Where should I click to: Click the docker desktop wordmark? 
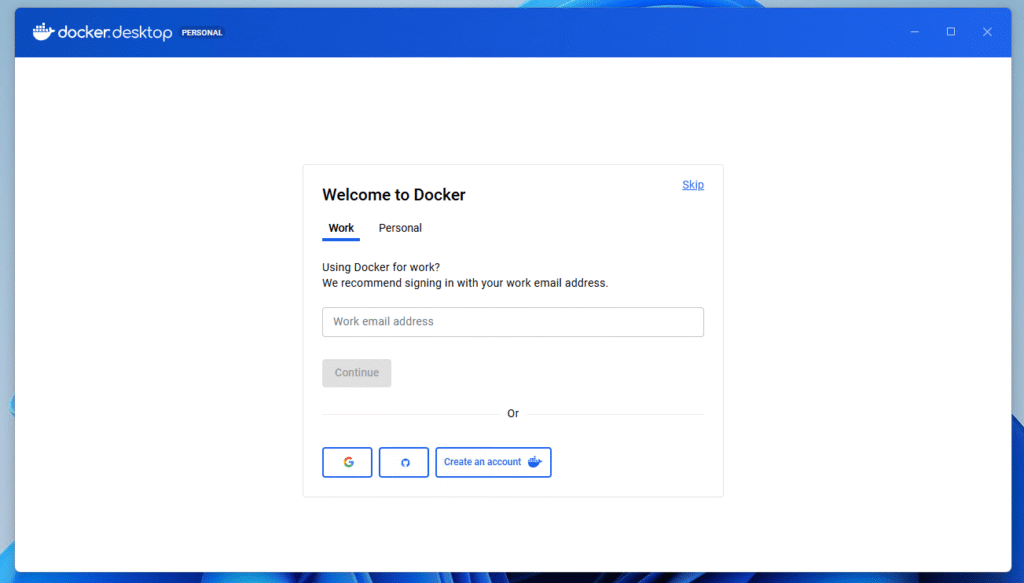pyautogui.click(x=115, y=32)
